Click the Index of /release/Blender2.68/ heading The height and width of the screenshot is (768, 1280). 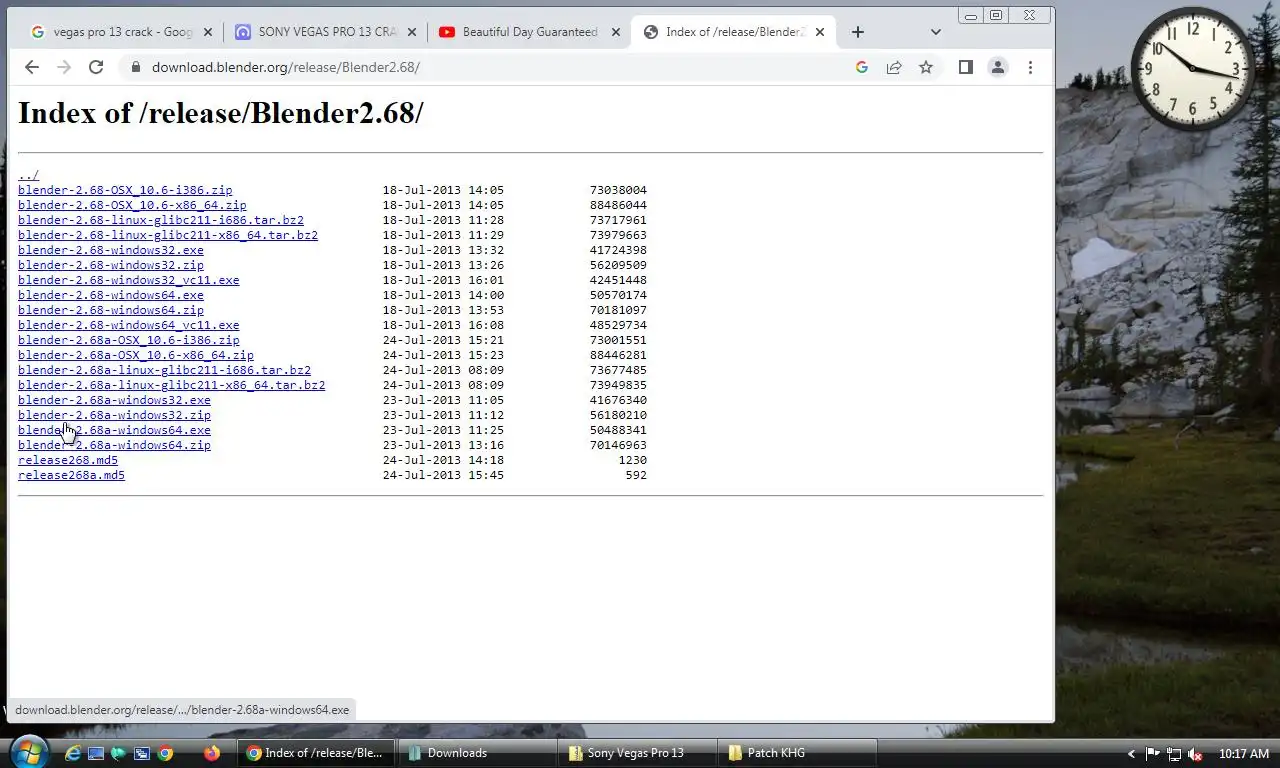coord(221,113)
